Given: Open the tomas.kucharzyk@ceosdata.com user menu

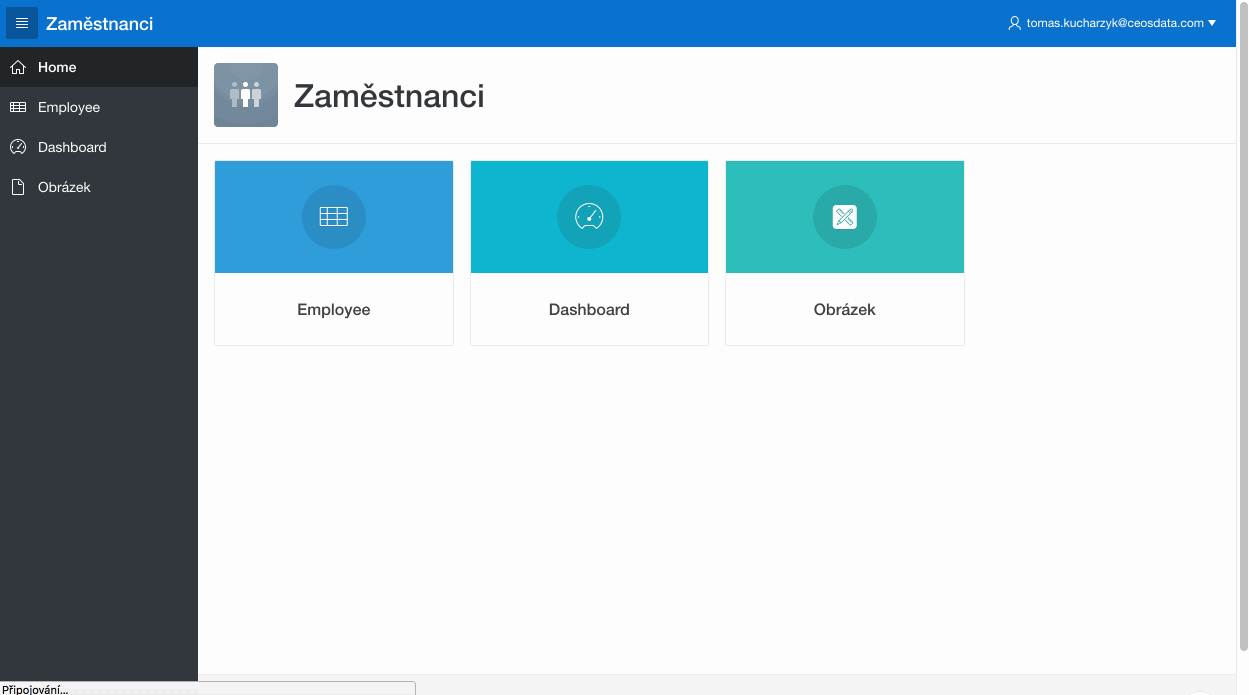Looking at the screenshot, I should (x=1114, y=23).
